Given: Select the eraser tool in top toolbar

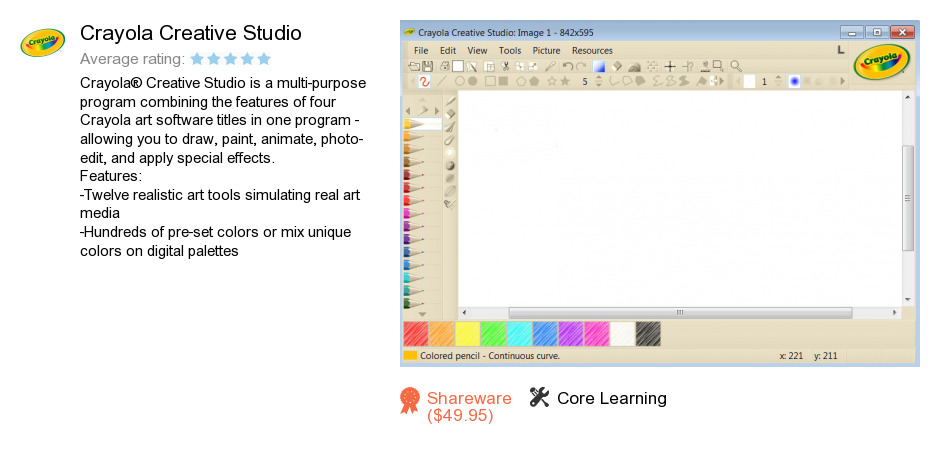Looking at the screenshot, I should point(616,67).
